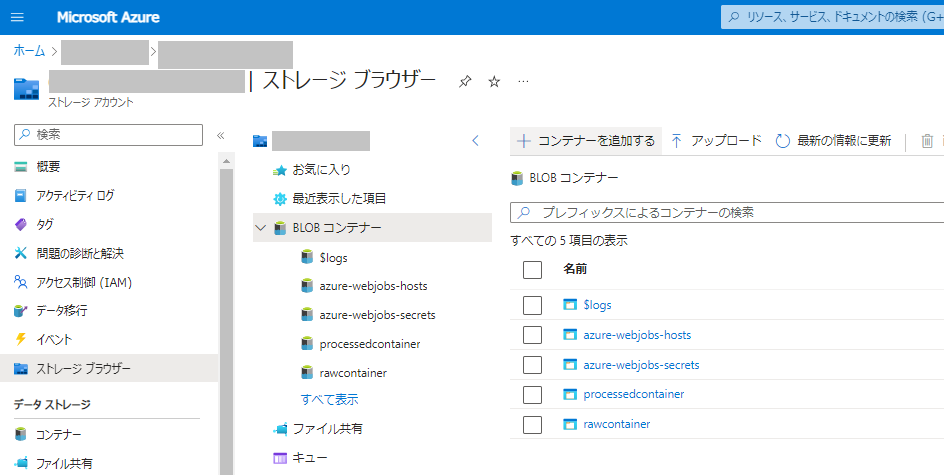Click the left menu 検索 search field
The width and height of the screenshot is (944, 475).
tap(108, 135)
